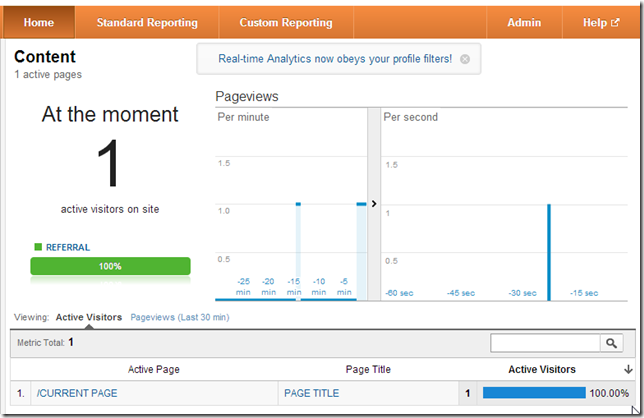The height and width of the screenshot is (418, 644).
Task: Open the Standard Reporting tab
Action: [x=147, y=22]
